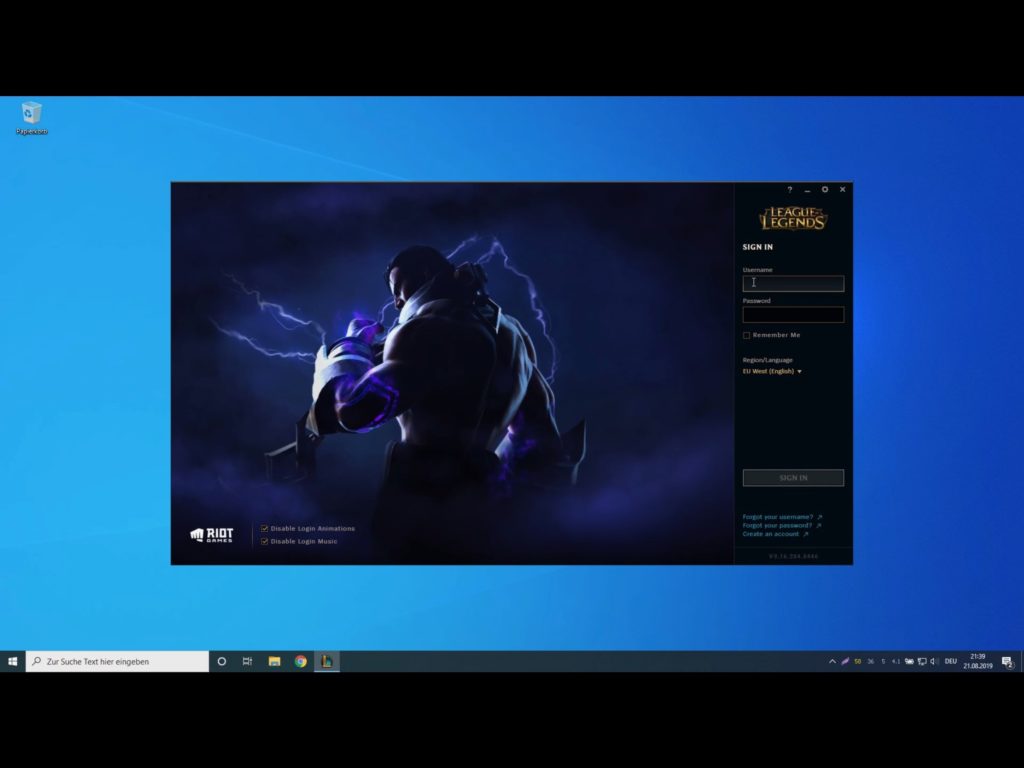
Task: Open File Explorer from the taskbar
Action: click(274, 661)
